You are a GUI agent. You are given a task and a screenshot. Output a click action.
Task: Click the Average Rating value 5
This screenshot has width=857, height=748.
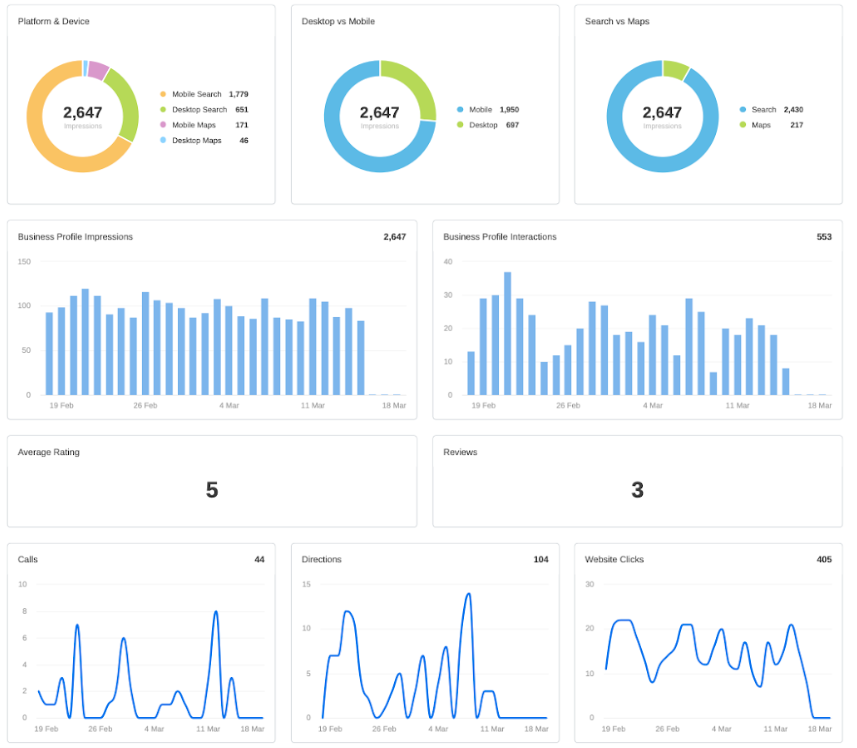(x=213, y=489)
